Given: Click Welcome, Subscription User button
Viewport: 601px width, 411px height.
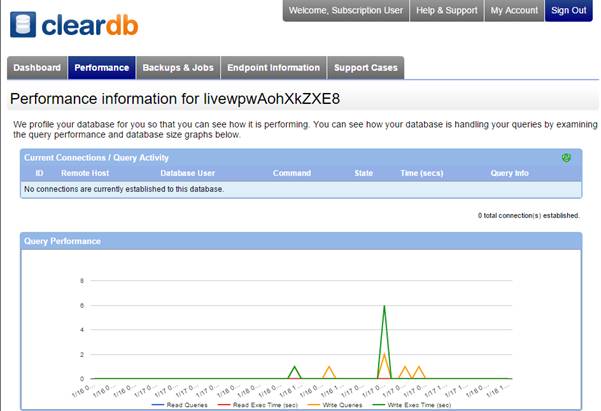Looking at the screenshot, I should coord(346,10).
